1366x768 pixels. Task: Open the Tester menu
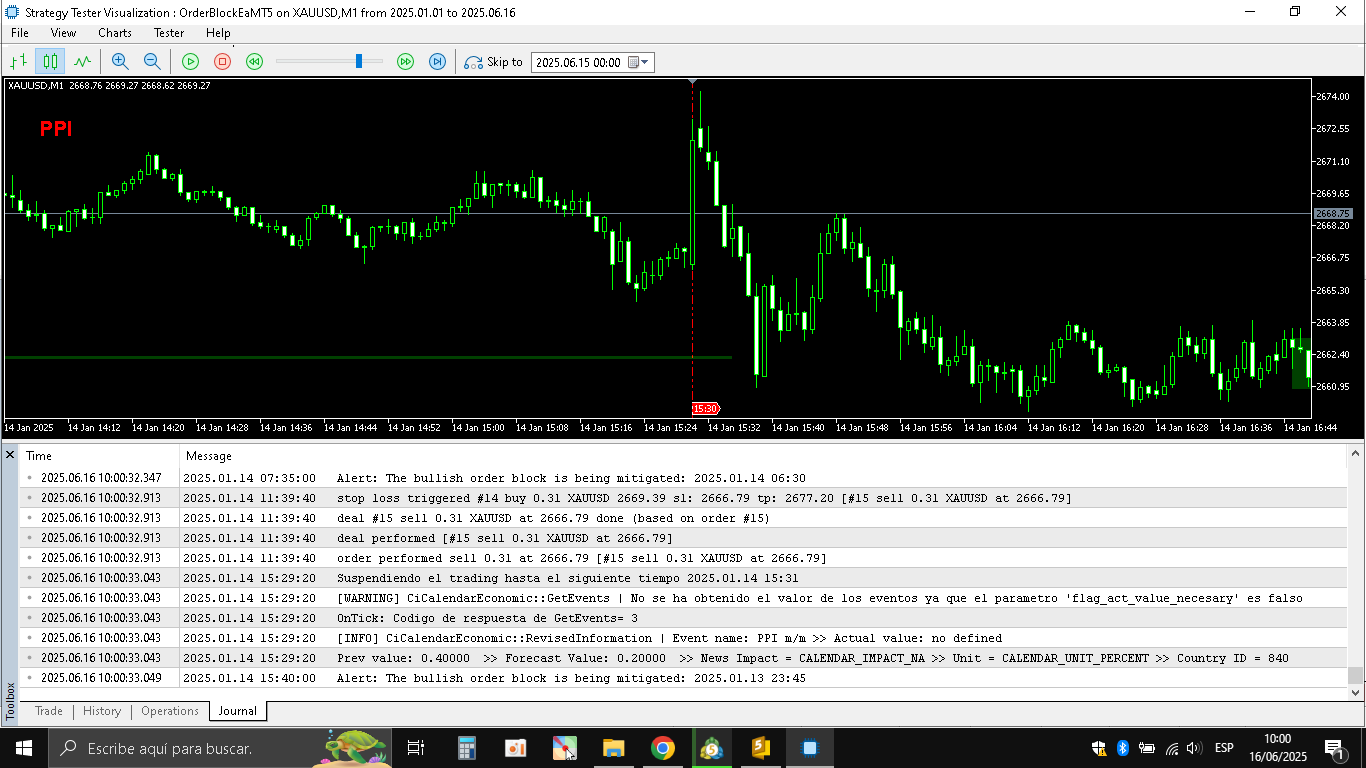coord(168,33)
